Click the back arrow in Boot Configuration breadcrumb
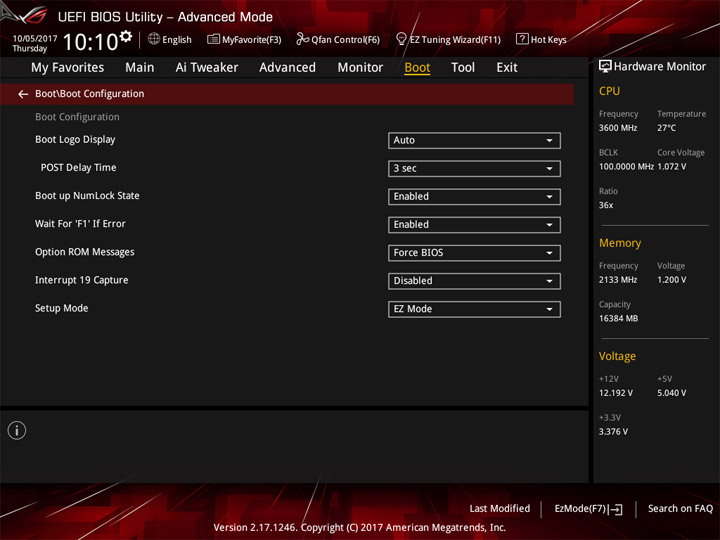The width and height of the screenshot is (720, 540). pyautogui.click(x=23, y=94)
